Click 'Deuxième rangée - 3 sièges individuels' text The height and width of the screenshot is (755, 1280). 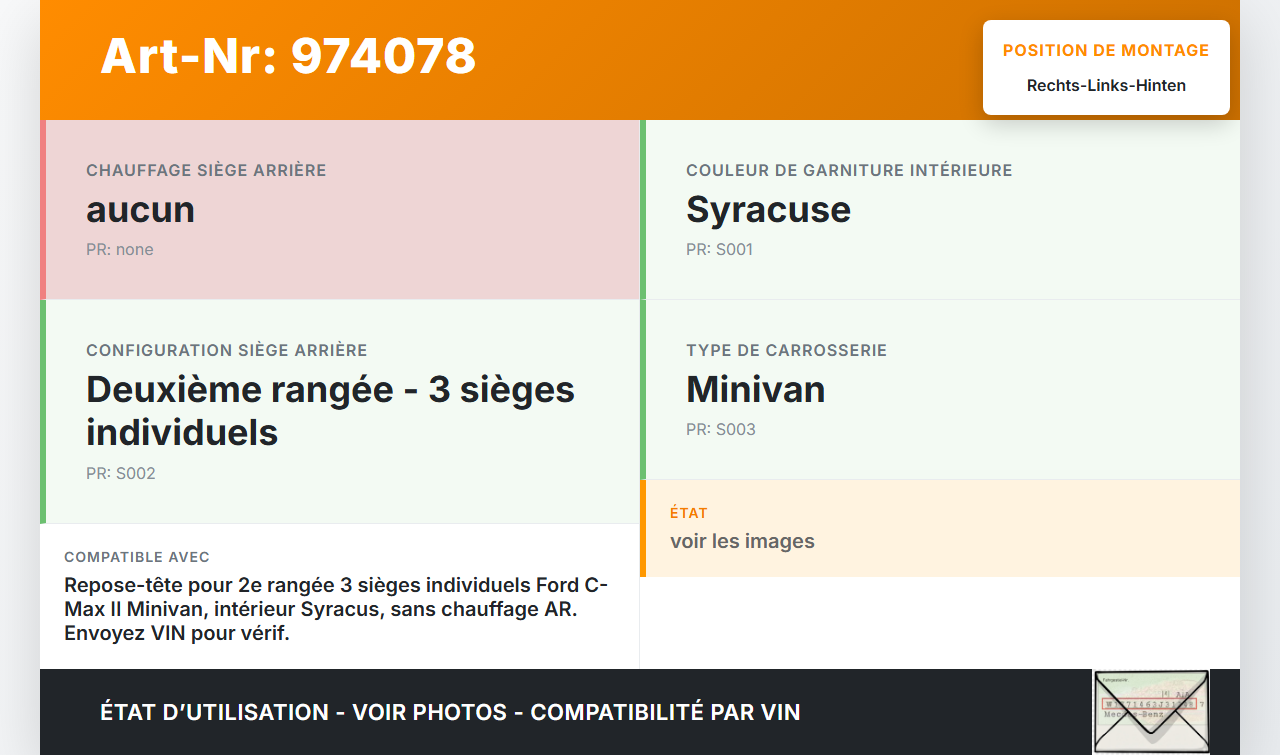click(x=330, y=410)
